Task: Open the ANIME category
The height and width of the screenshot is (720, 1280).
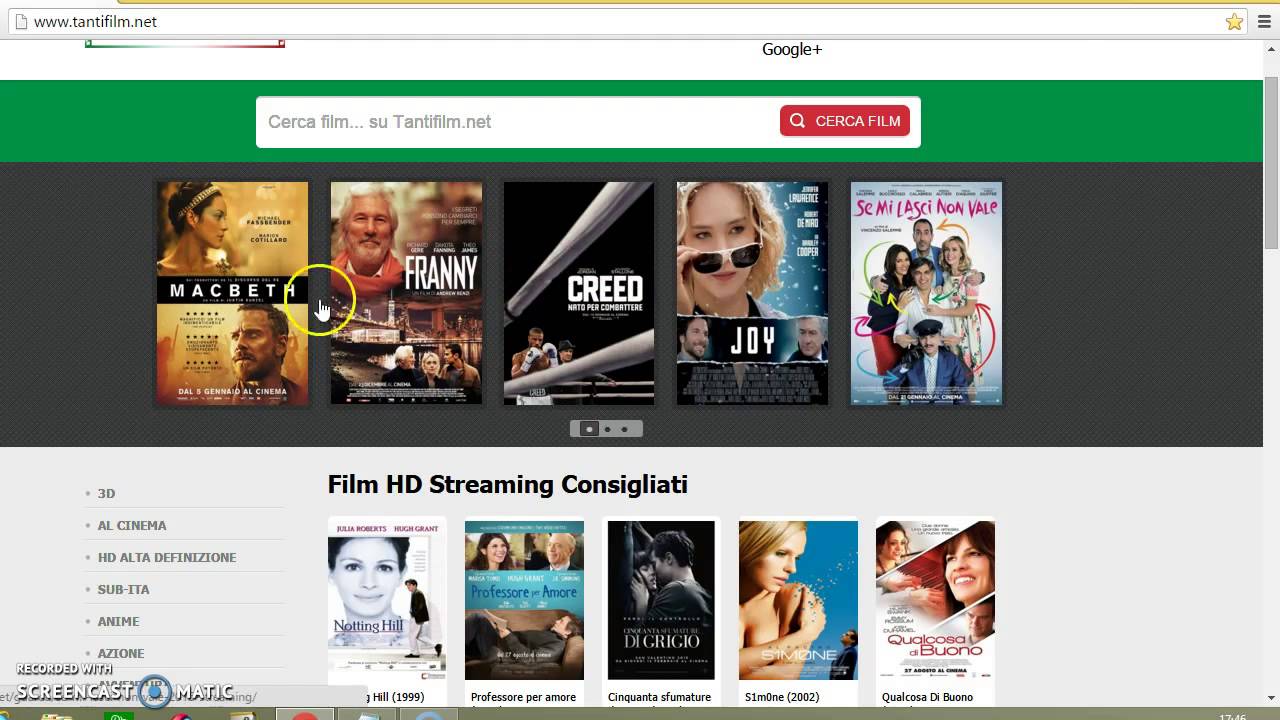Action: 118,621
